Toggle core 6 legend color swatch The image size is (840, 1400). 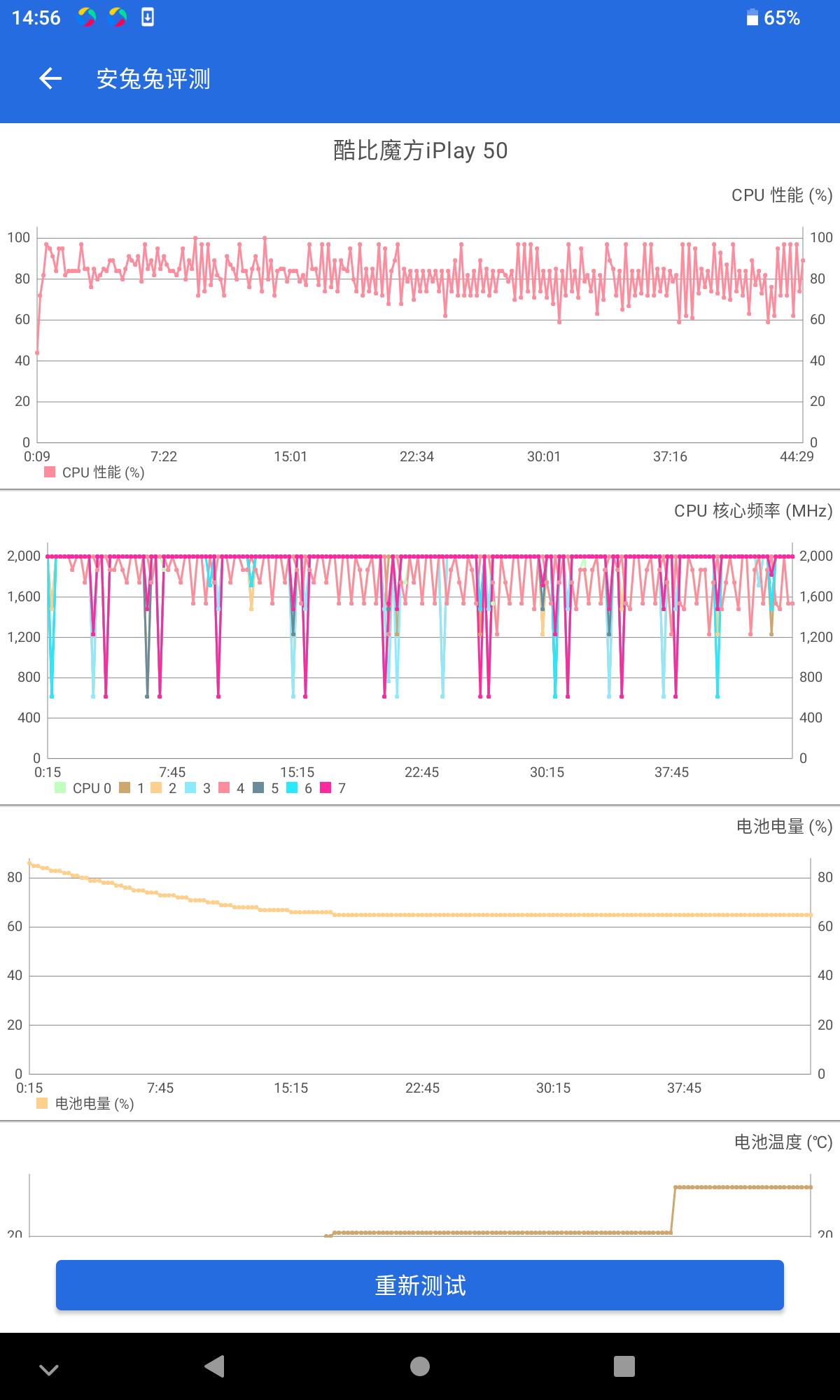(x=292, y=787)
